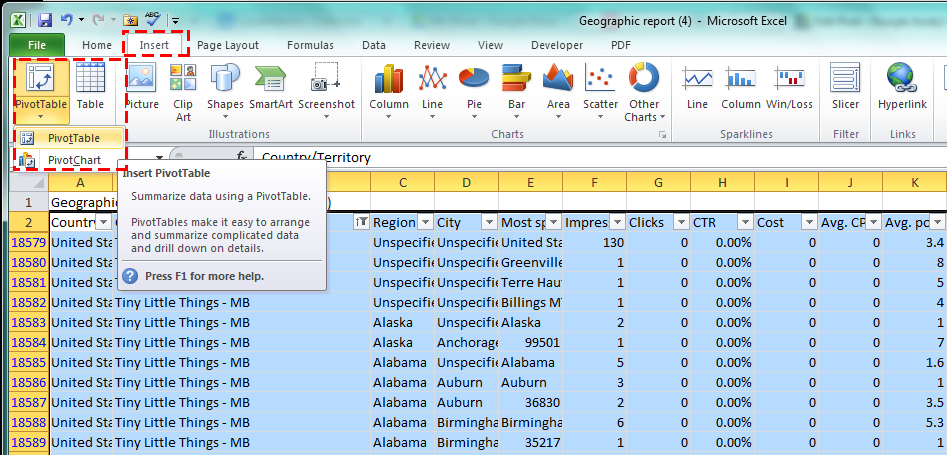Click cell with zip 35217
The width and height of the screenshot is (947, 455).
click(x=531, y=442)
